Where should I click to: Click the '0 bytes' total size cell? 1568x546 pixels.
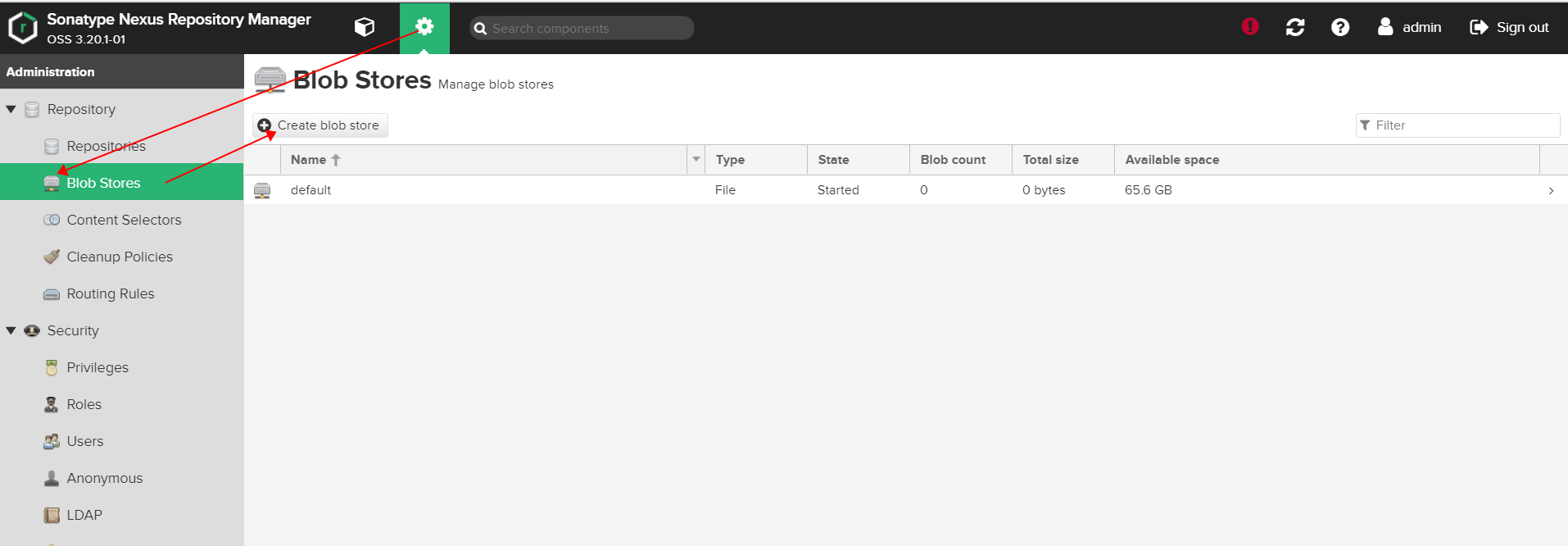point(1044,190)
